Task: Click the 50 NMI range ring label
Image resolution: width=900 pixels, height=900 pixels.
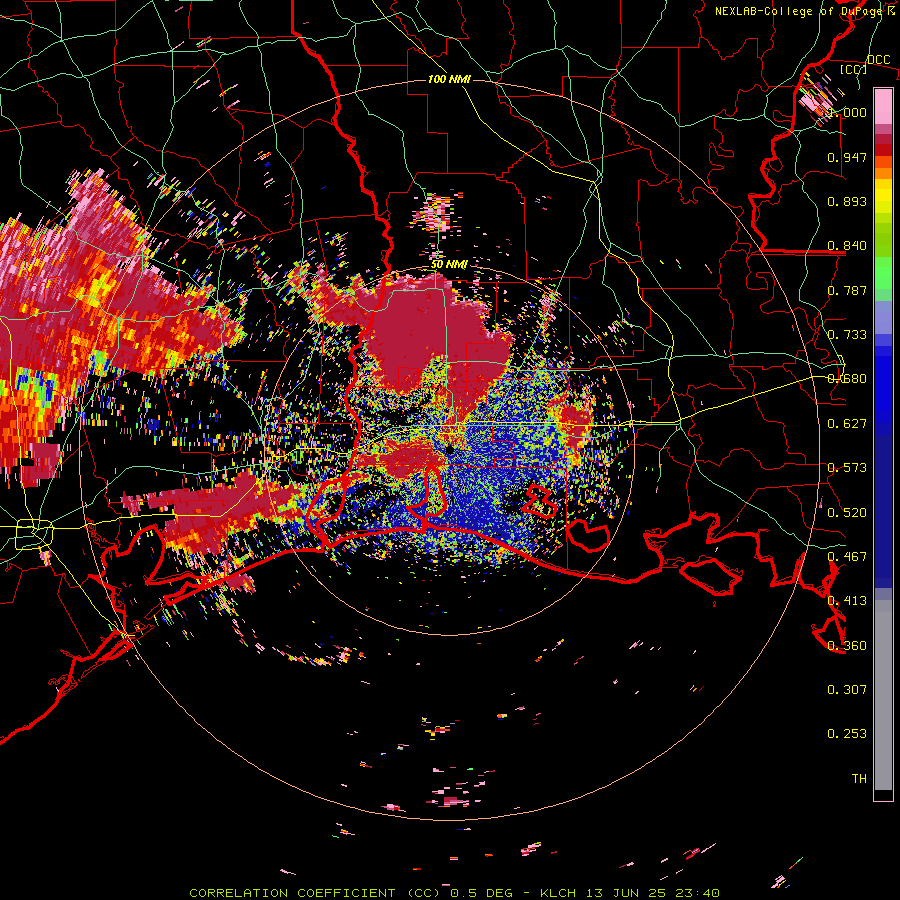Action: tap(449, 265)
